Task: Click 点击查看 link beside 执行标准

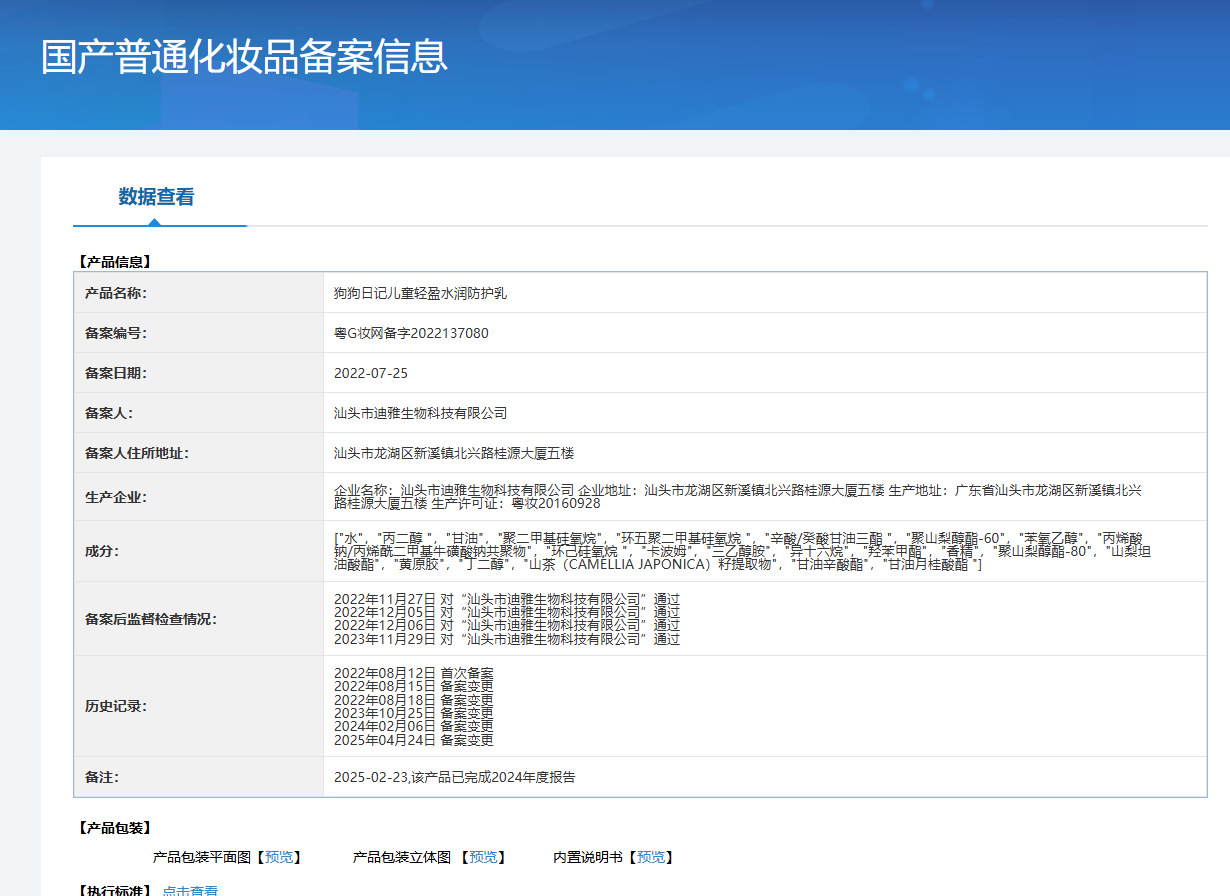Action: point(190,890)
